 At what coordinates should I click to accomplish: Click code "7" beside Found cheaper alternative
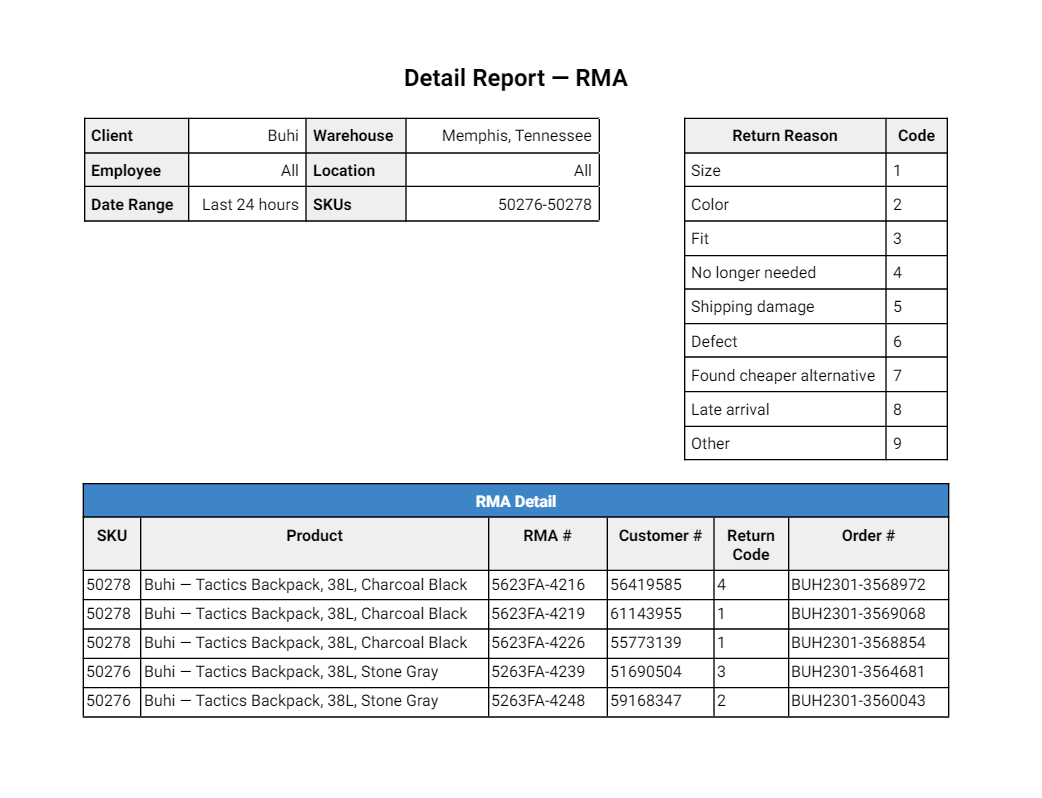(897, 375)
